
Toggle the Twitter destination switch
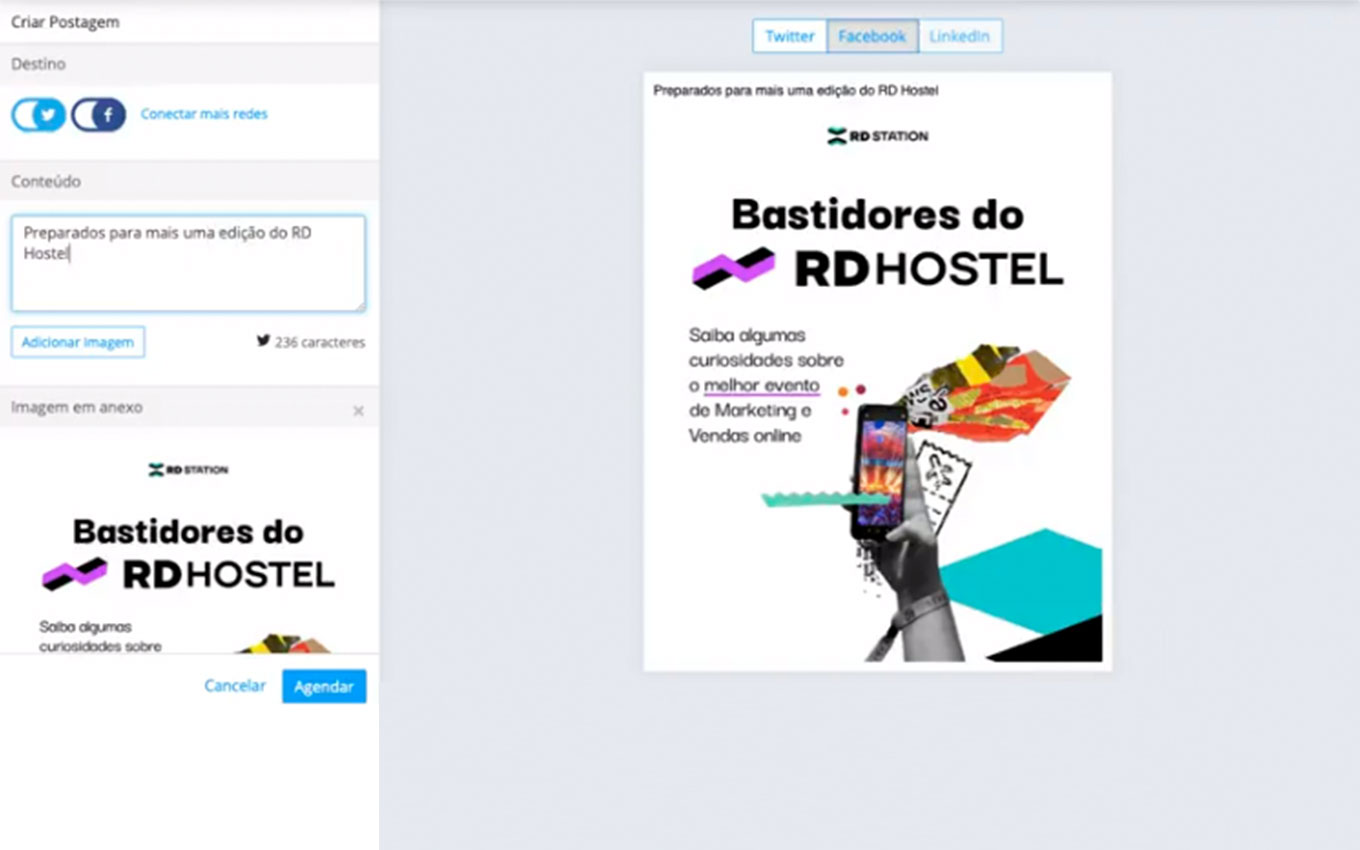(38, 115)
